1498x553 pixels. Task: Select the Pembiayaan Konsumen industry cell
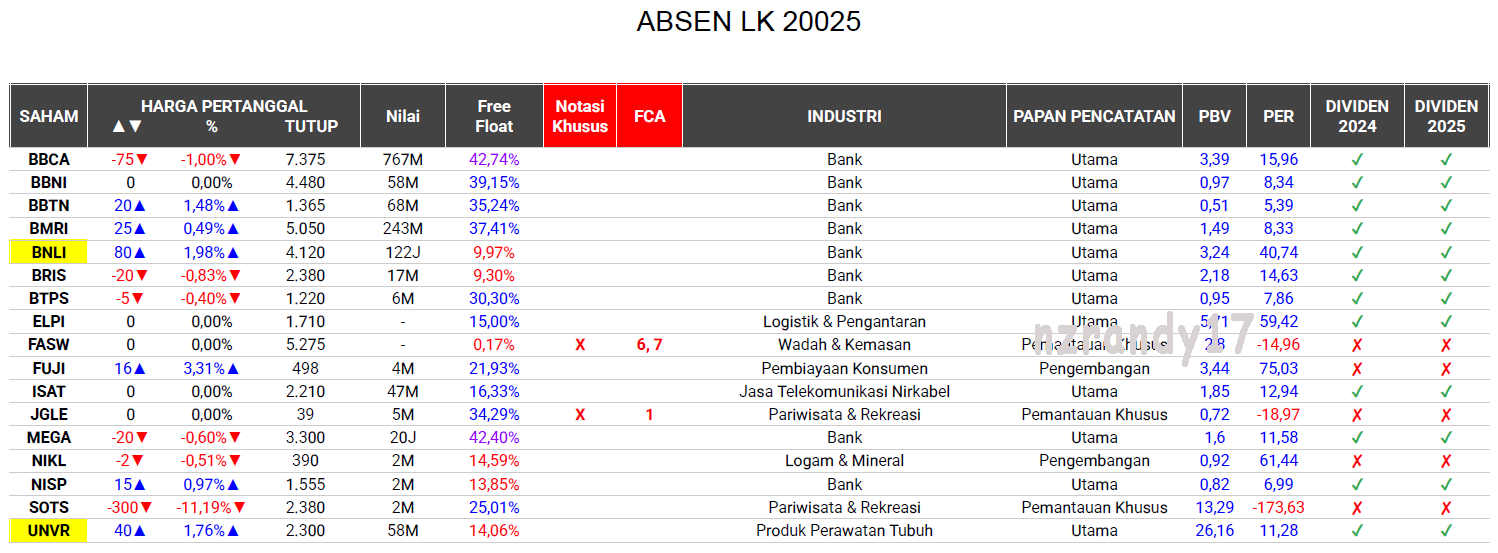point(844,369)
